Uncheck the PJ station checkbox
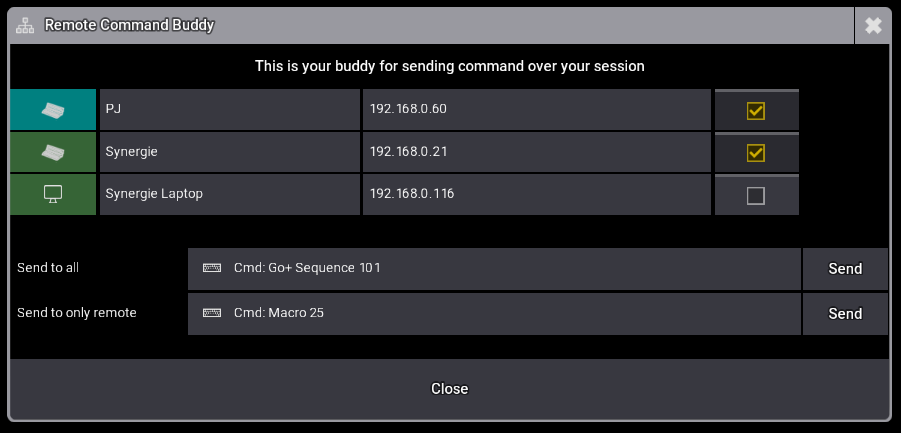This screenshot has width=901, height=433. [x=756, y=111]
